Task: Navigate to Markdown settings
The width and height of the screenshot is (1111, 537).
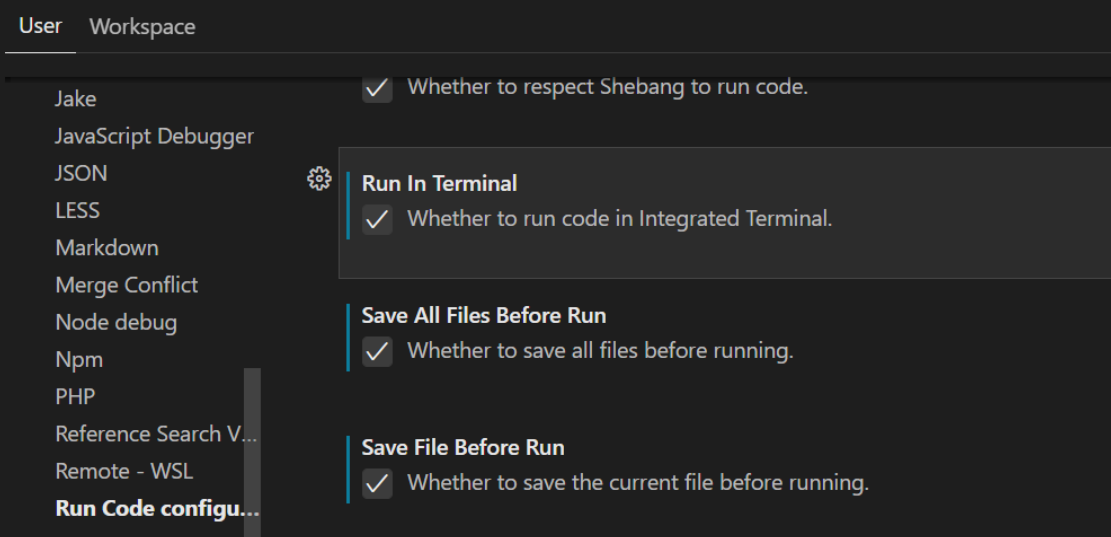Action: [x=107, y=247]
